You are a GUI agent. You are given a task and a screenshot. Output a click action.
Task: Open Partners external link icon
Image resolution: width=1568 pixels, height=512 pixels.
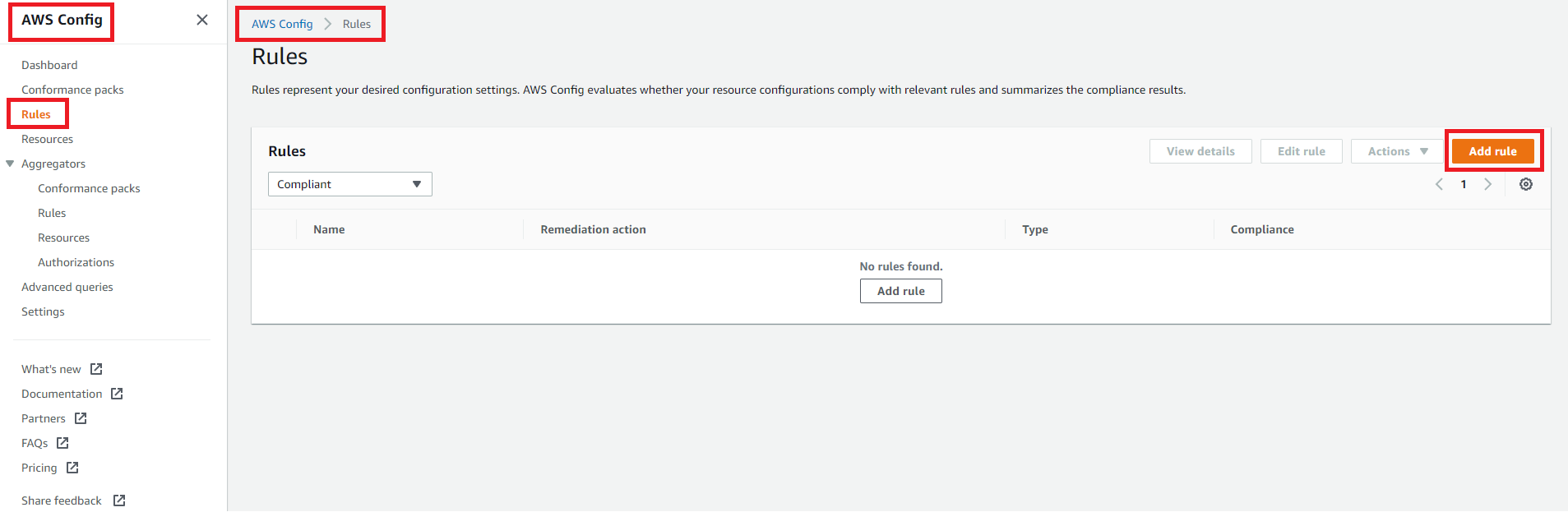tap(81, 418)
